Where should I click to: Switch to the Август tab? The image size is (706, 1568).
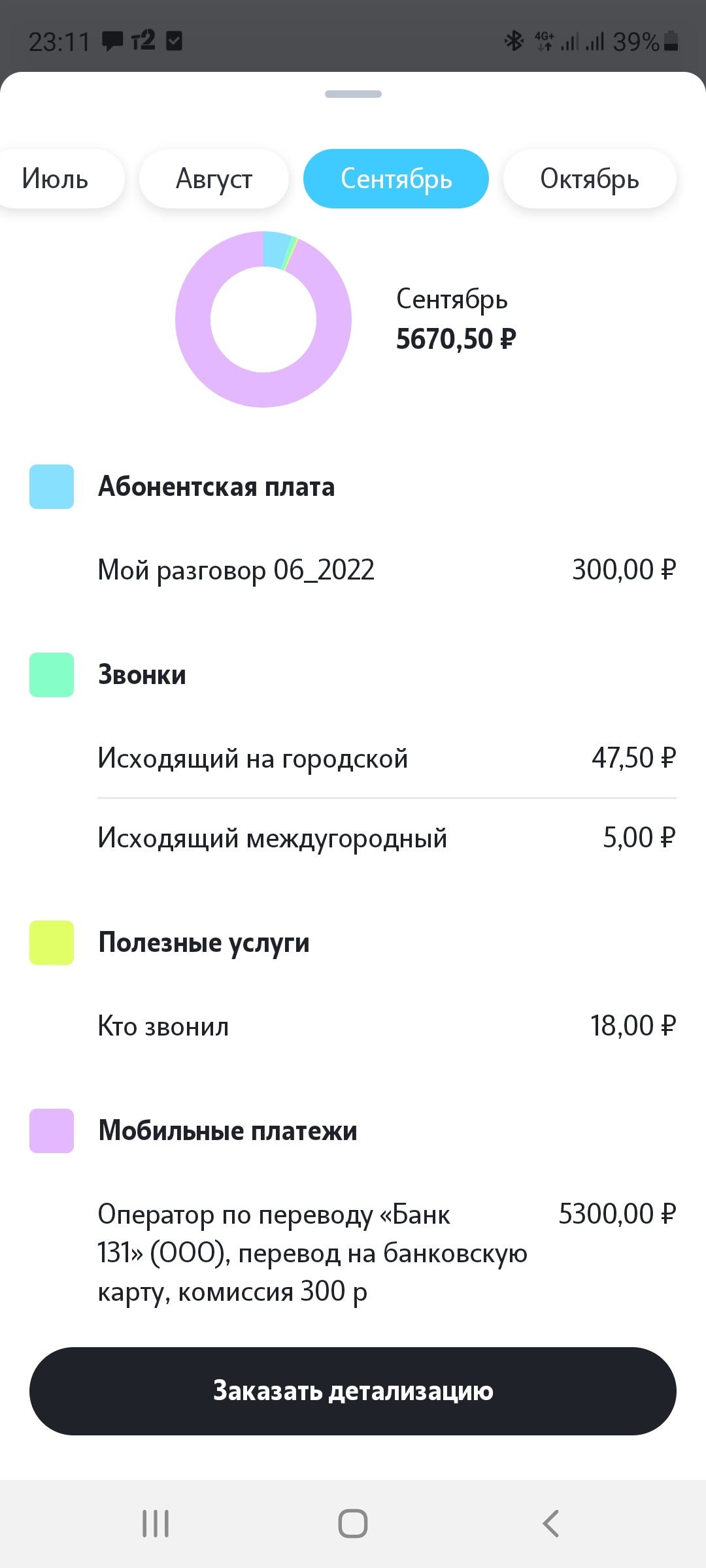[x=214, y=178]
